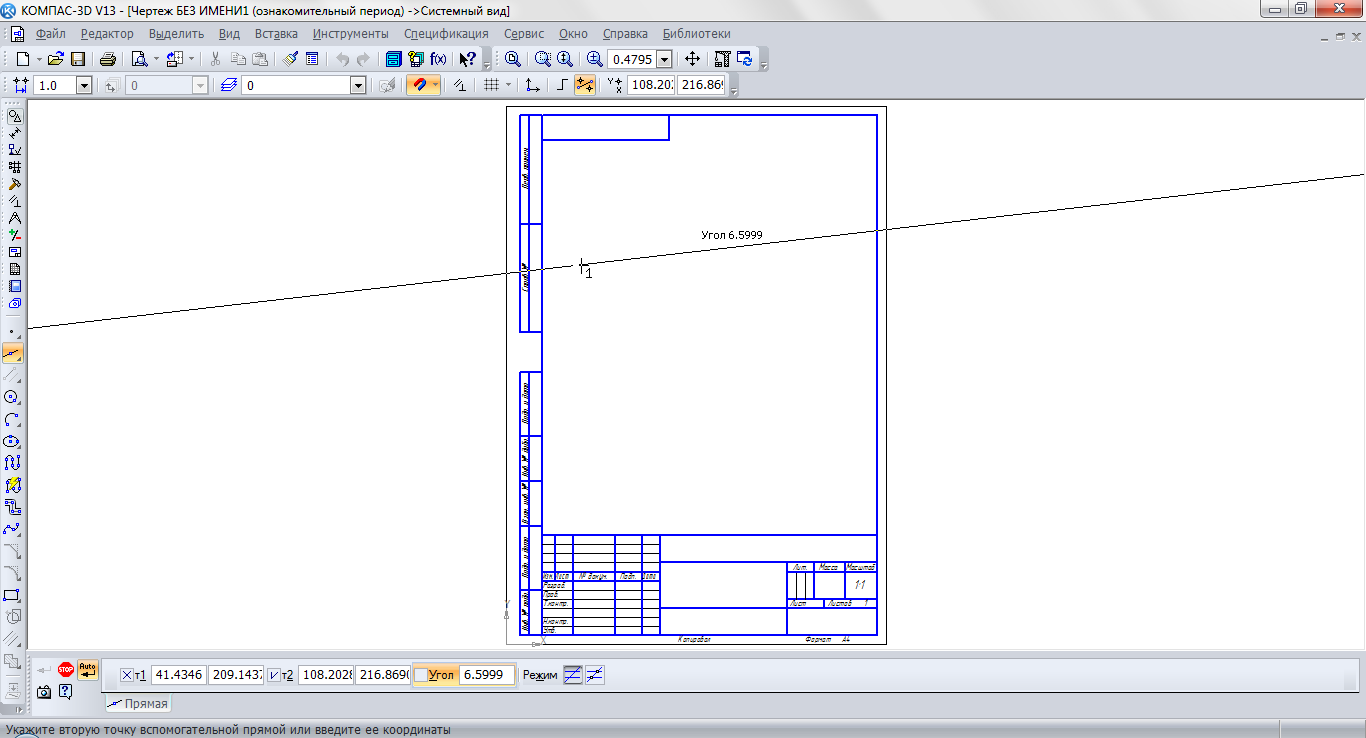This screenshot has width=1366, height=738.
Task: Stop the command with STOP button
Action: point(66,669)
